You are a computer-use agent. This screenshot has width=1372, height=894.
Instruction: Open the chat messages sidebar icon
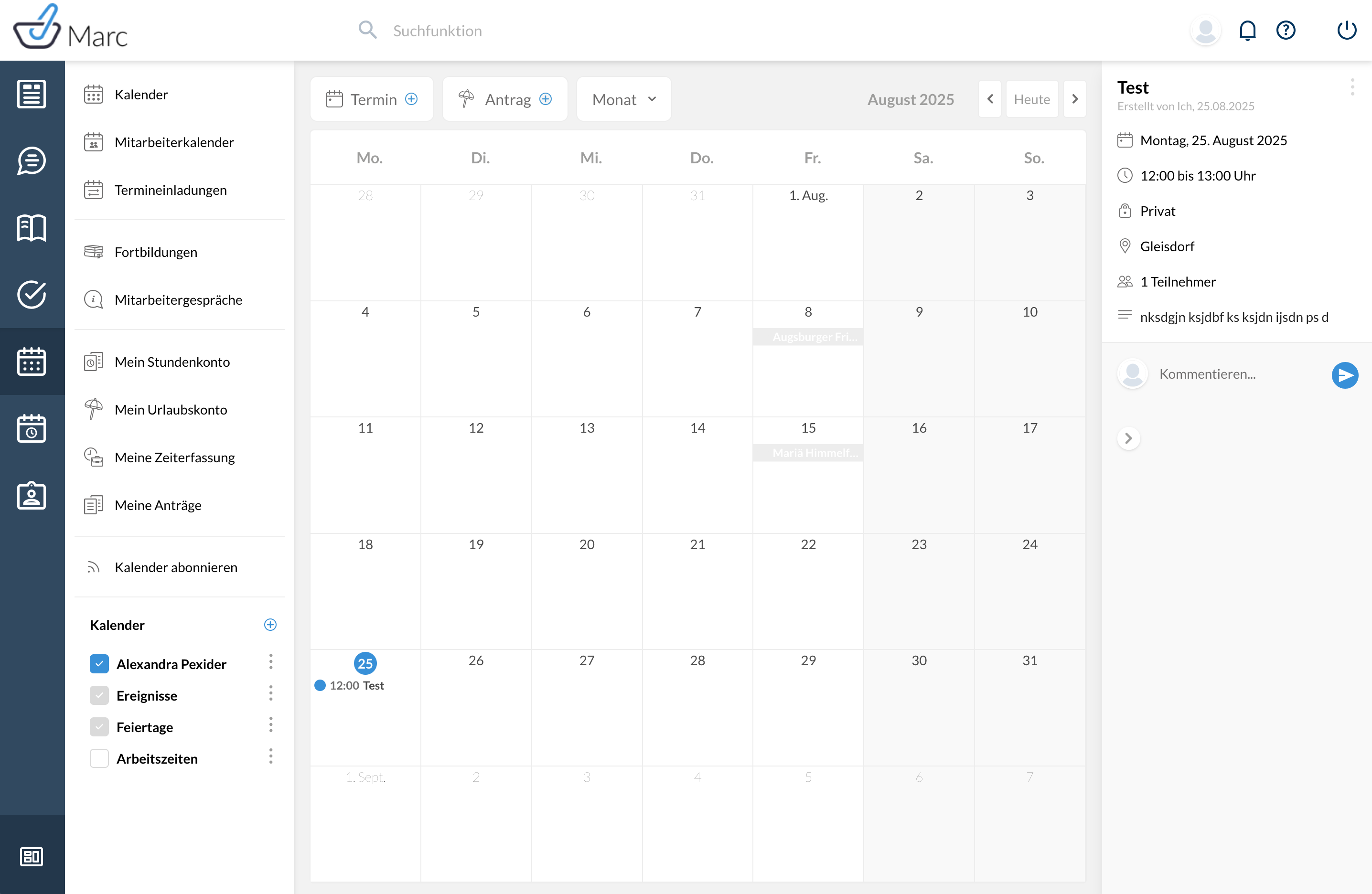coord(32,161)
